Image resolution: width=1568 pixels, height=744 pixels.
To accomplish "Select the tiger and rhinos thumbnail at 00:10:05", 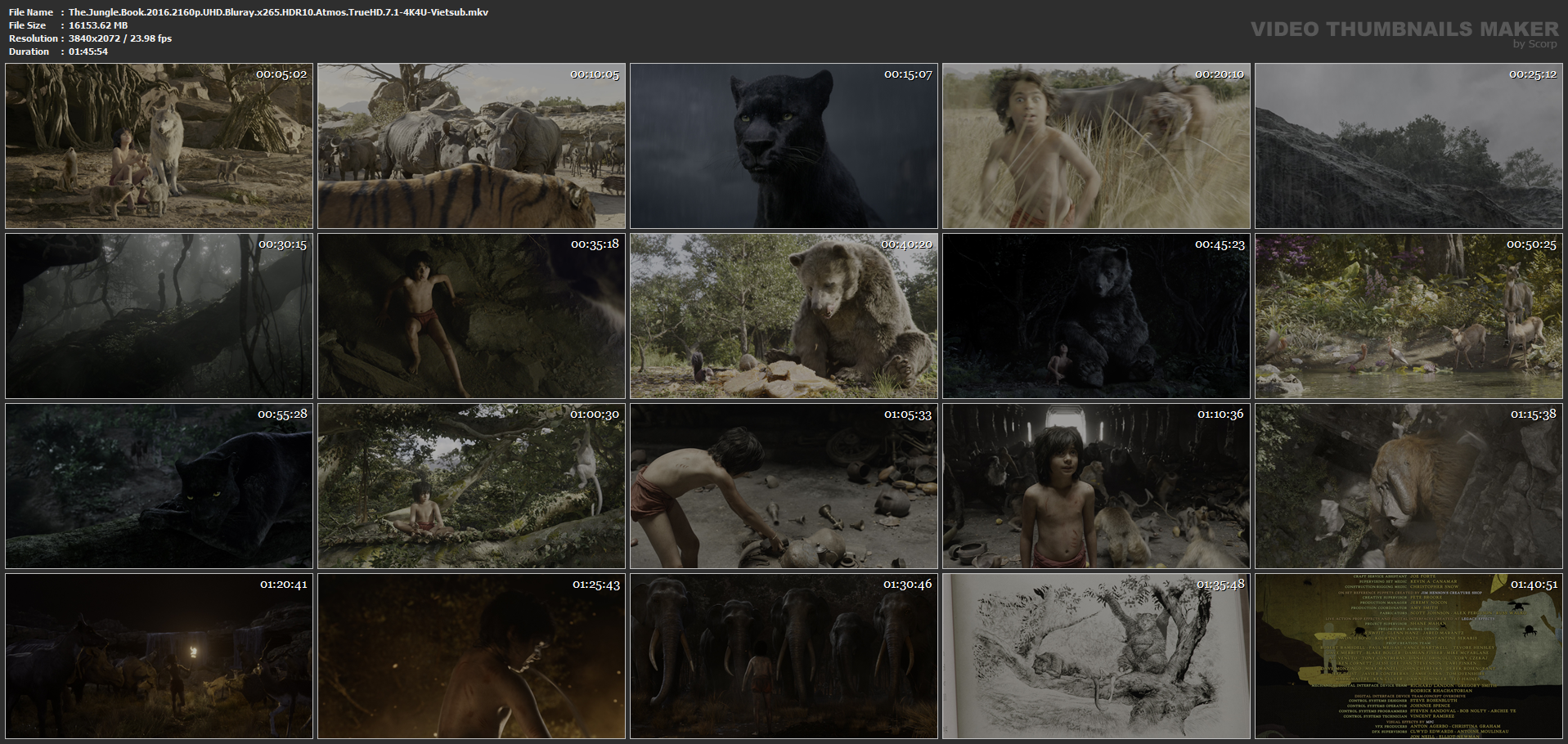I will (471, 146).
